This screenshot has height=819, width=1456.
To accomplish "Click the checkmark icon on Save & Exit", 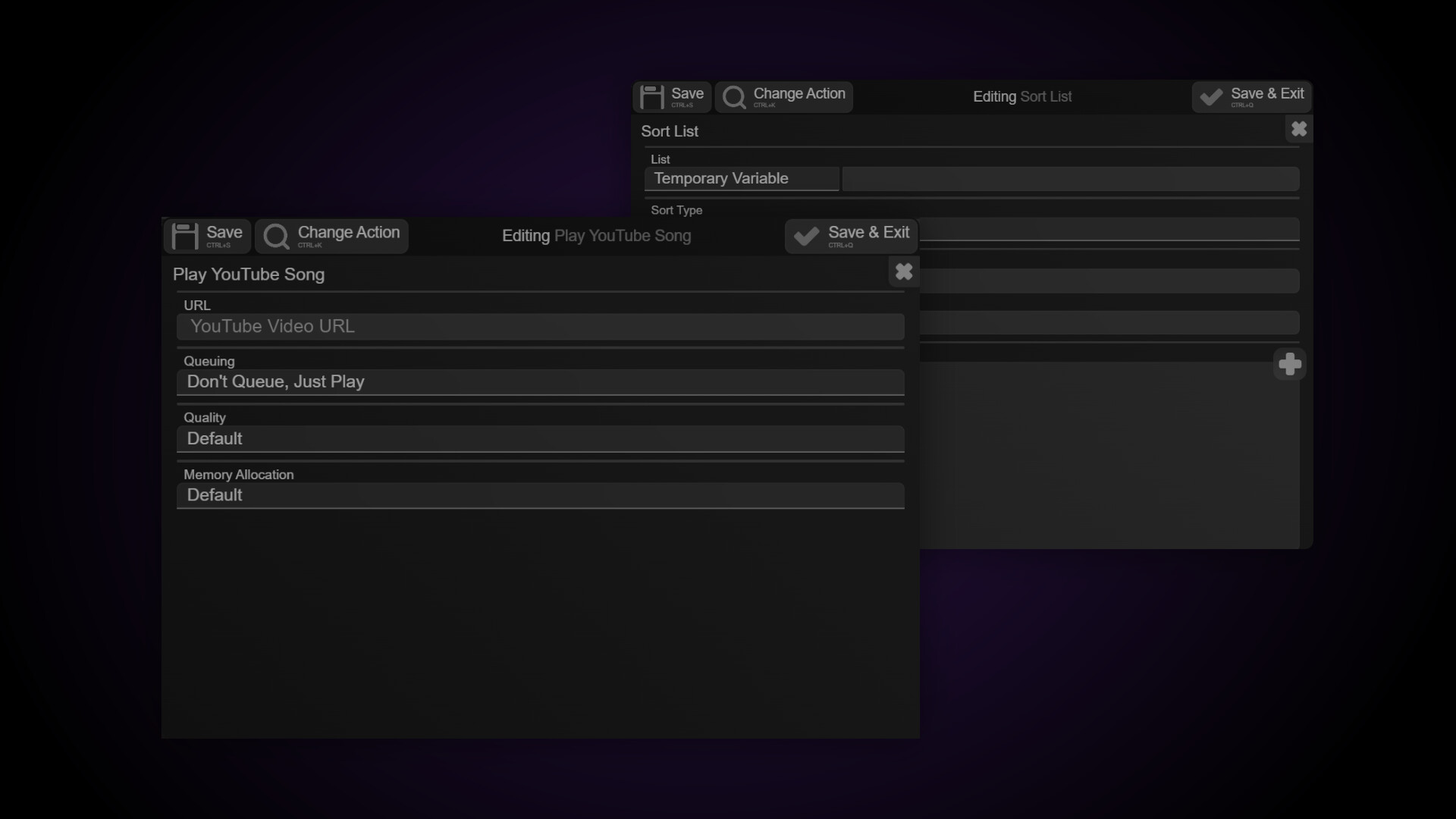I will [x=806, y=236].
